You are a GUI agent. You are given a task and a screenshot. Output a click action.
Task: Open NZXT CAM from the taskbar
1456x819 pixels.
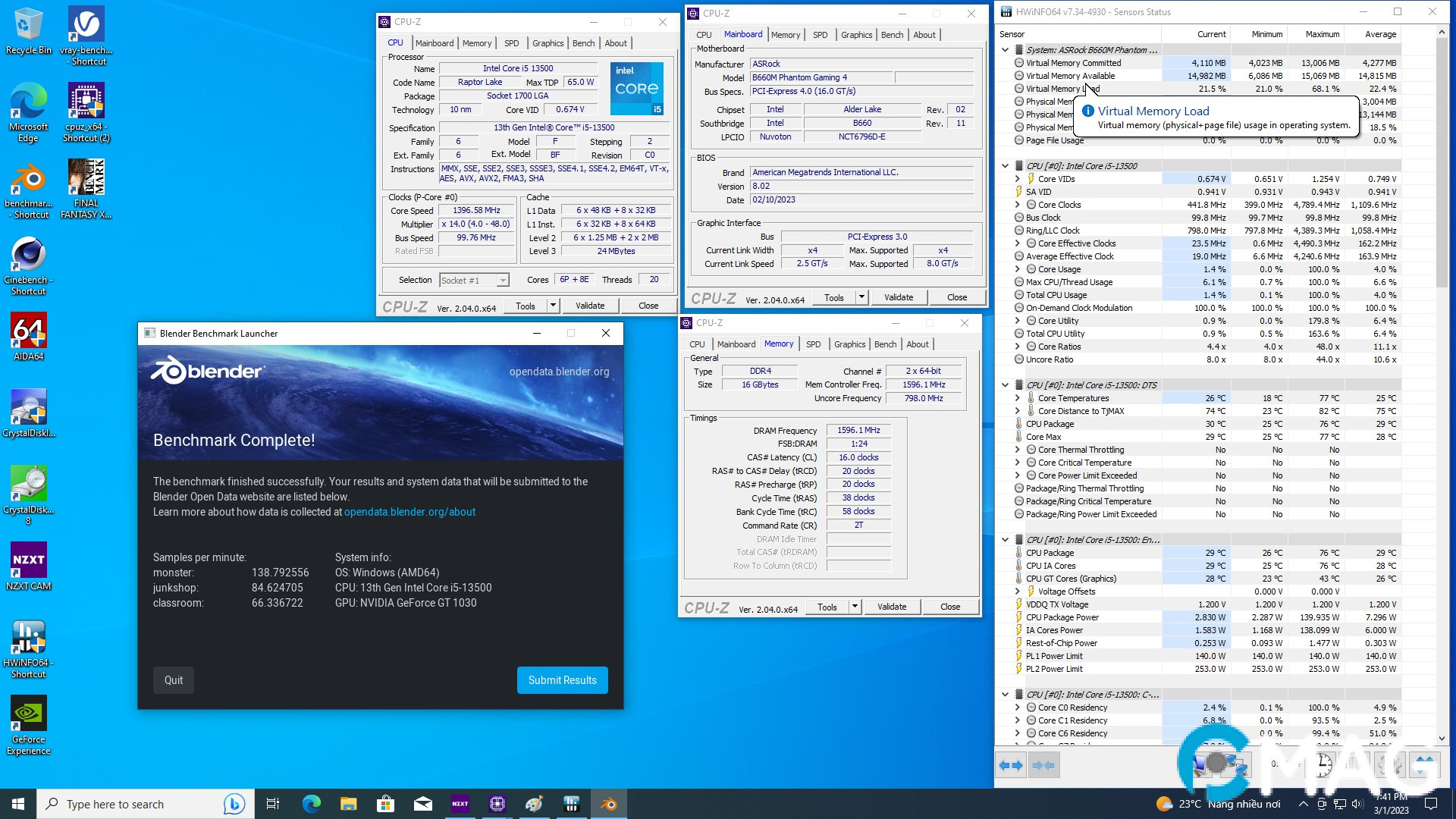tap(460, 803)
